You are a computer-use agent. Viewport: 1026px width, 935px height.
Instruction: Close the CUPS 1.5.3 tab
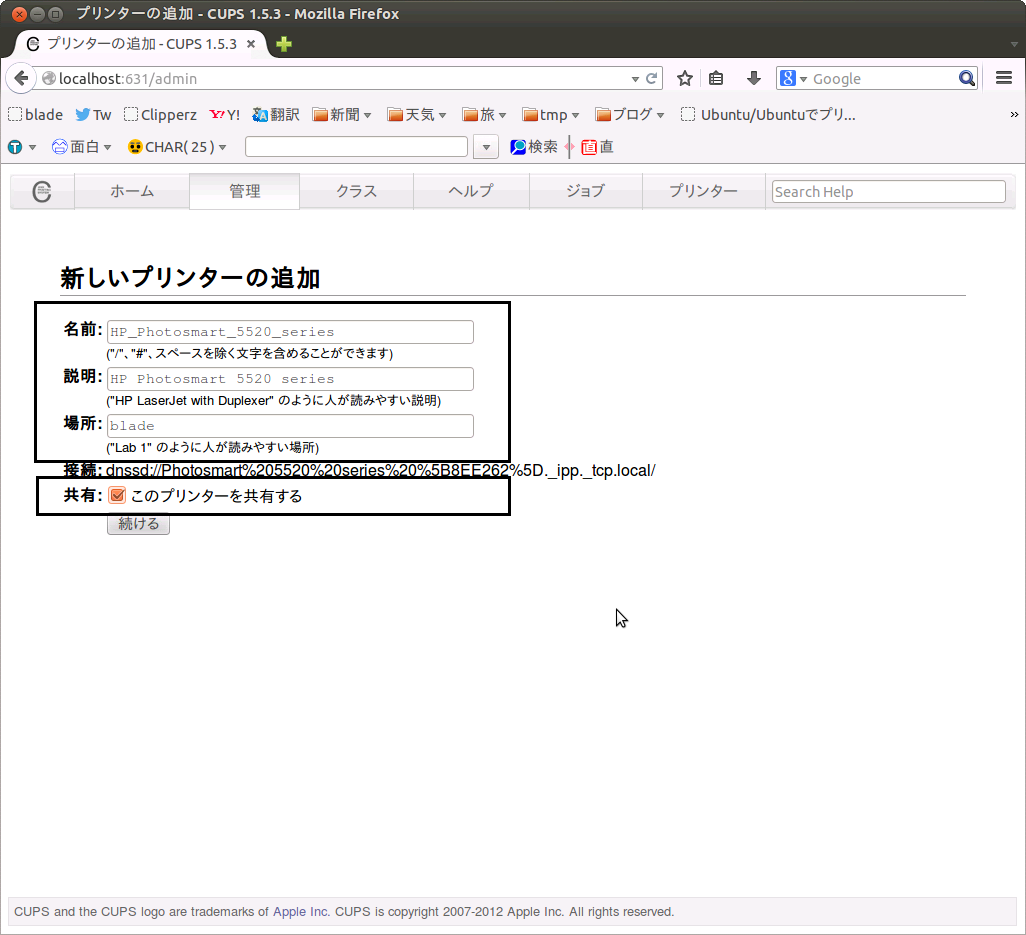coord(251,44)
